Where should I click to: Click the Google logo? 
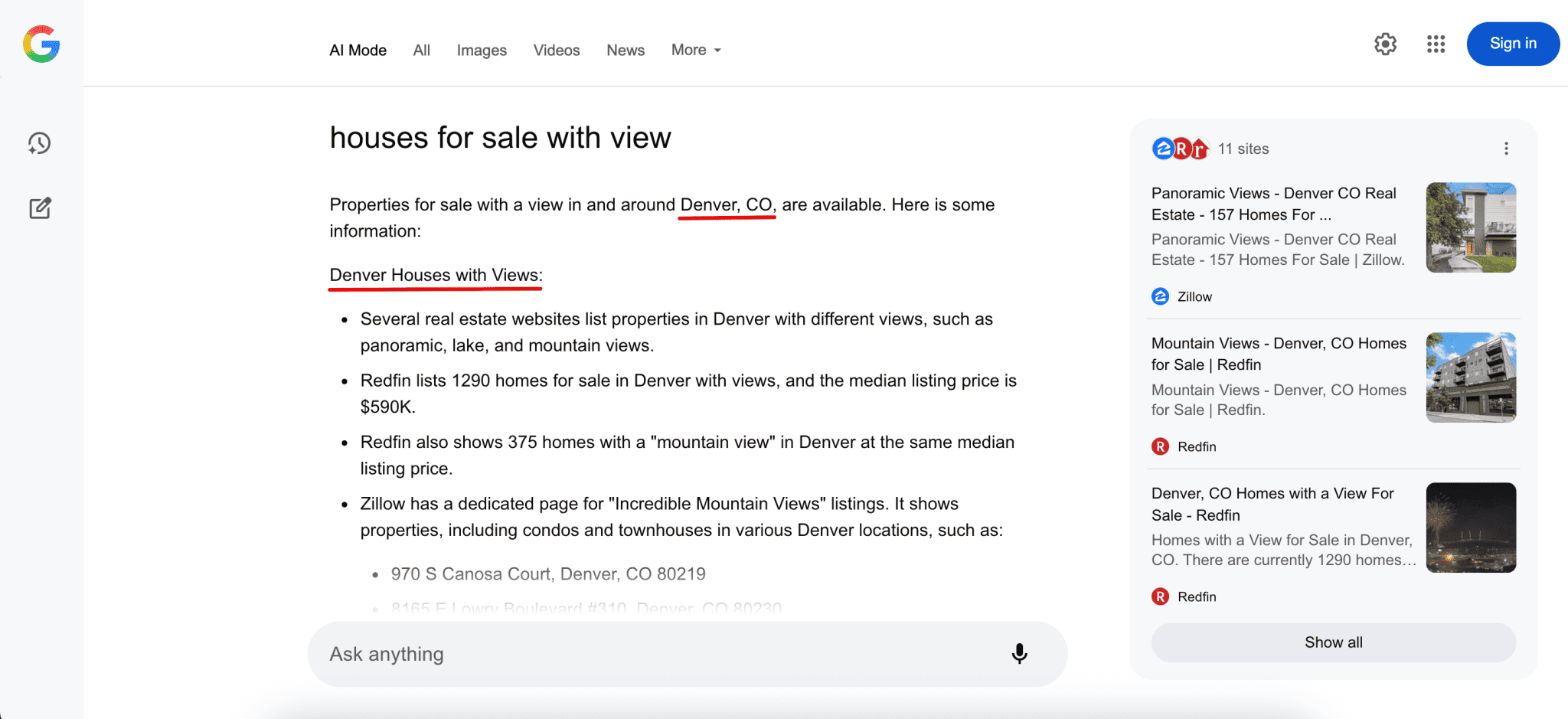(41, 44)
